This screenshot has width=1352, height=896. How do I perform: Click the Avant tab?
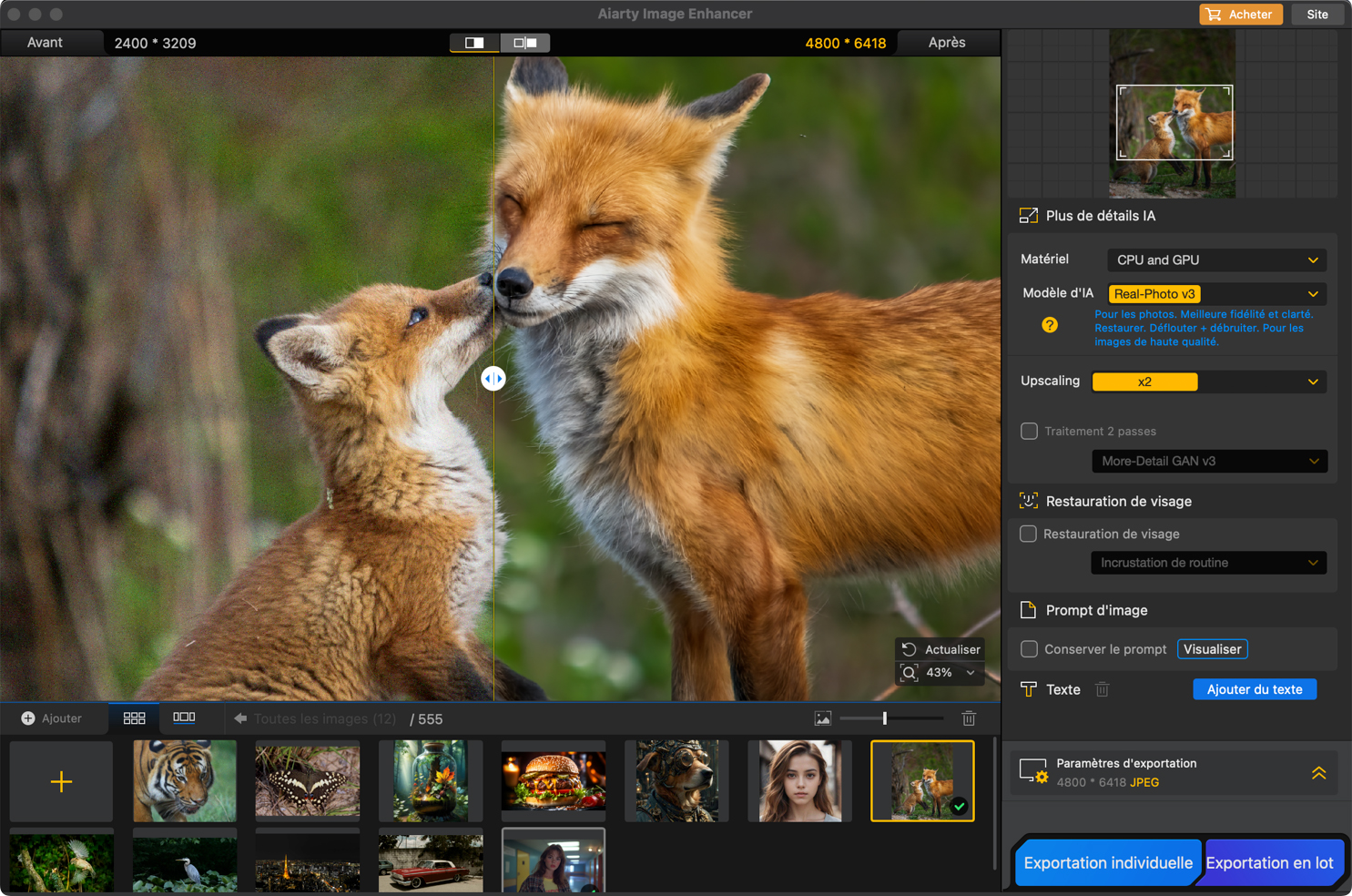46,43
